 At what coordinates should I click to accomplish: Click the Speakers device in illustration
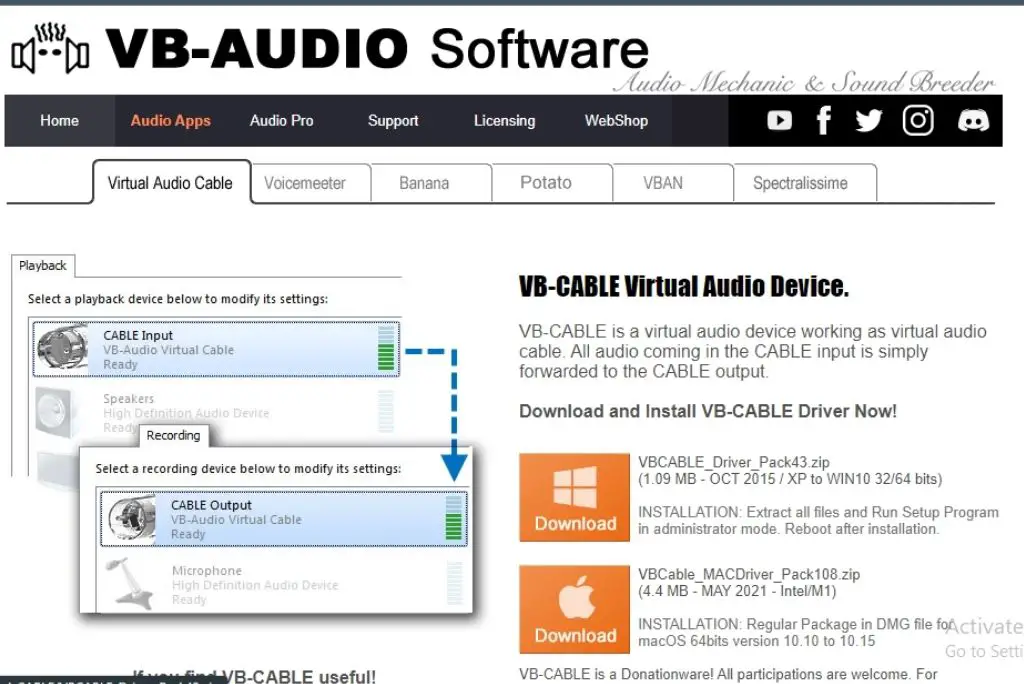click(216, 412)
